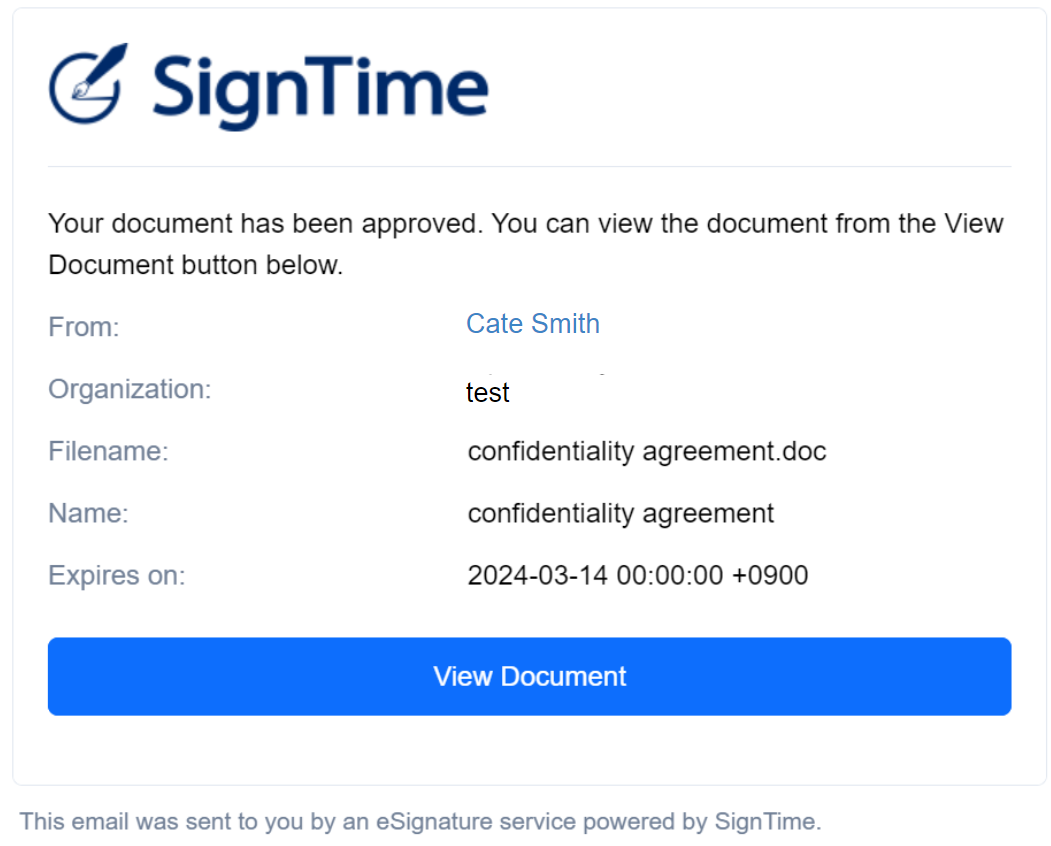1051x846 pixels.
Task: Click the Expires on: label
Action: tap(117, 575)
